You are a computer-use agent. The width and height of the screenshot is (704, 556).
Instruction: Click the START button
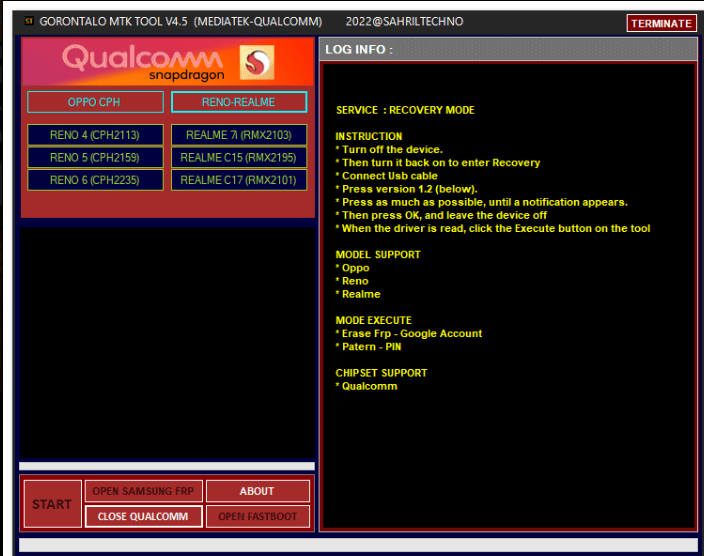point(53,504)
